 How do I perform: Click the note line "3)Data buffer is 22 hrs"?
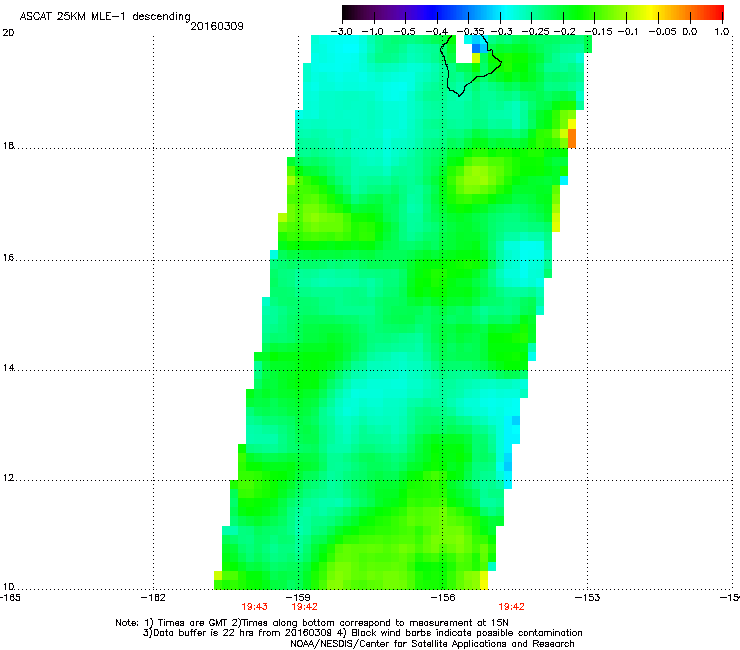click(x=362, y=633)
